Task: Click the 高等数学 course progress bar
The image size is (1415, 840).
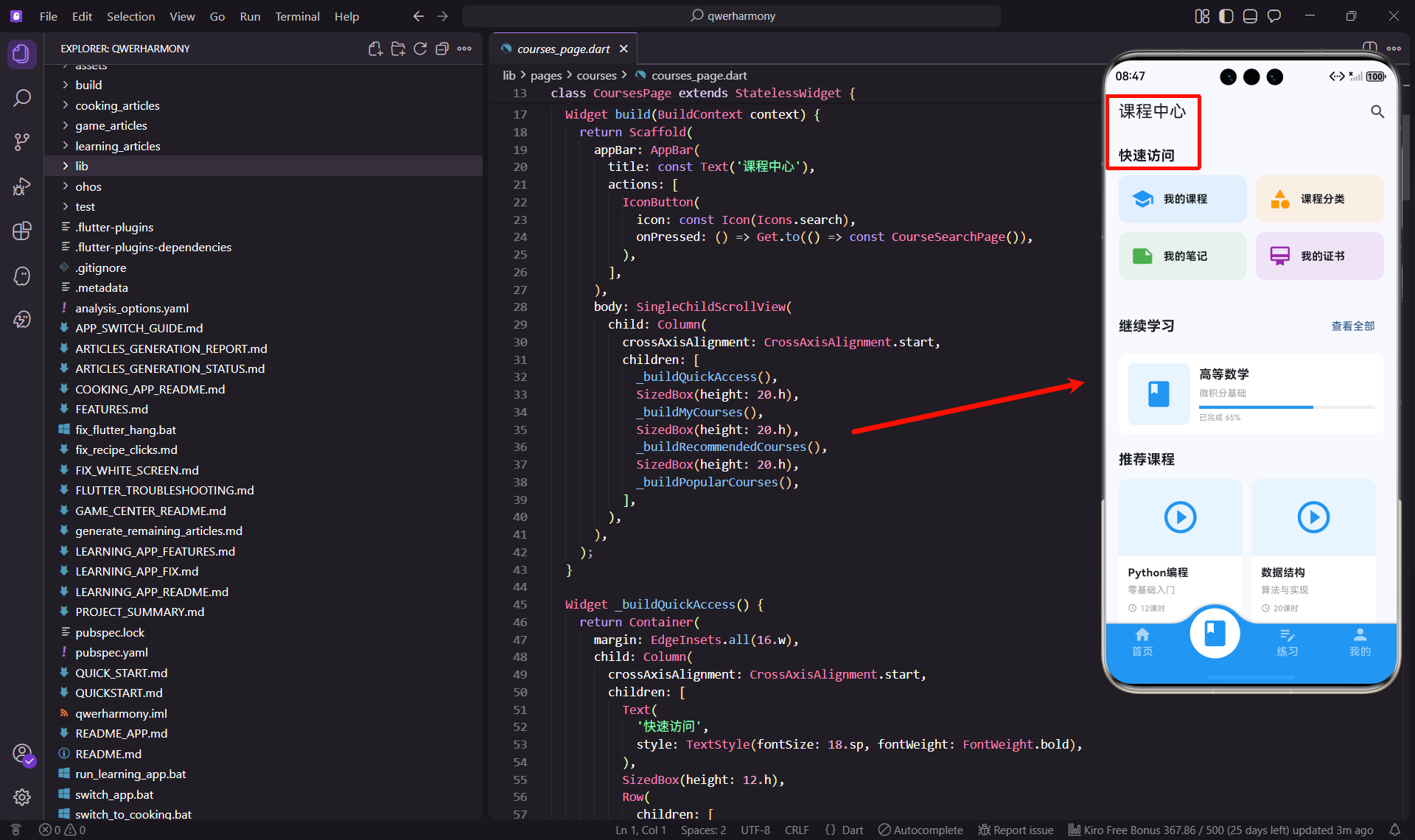Action: pyautogui.click(x=1286, y=407)
